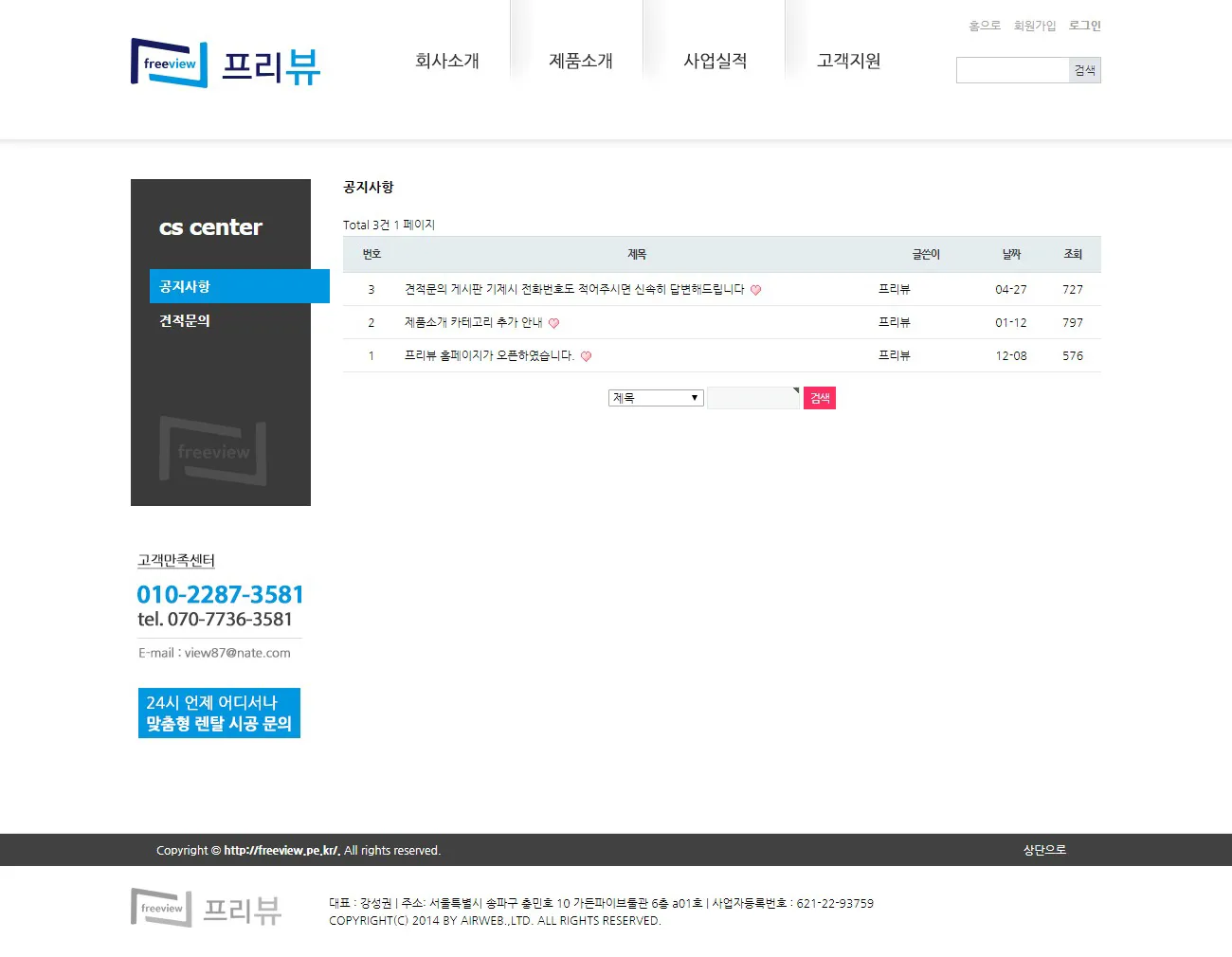Open the 사업실적 menu

716,61
